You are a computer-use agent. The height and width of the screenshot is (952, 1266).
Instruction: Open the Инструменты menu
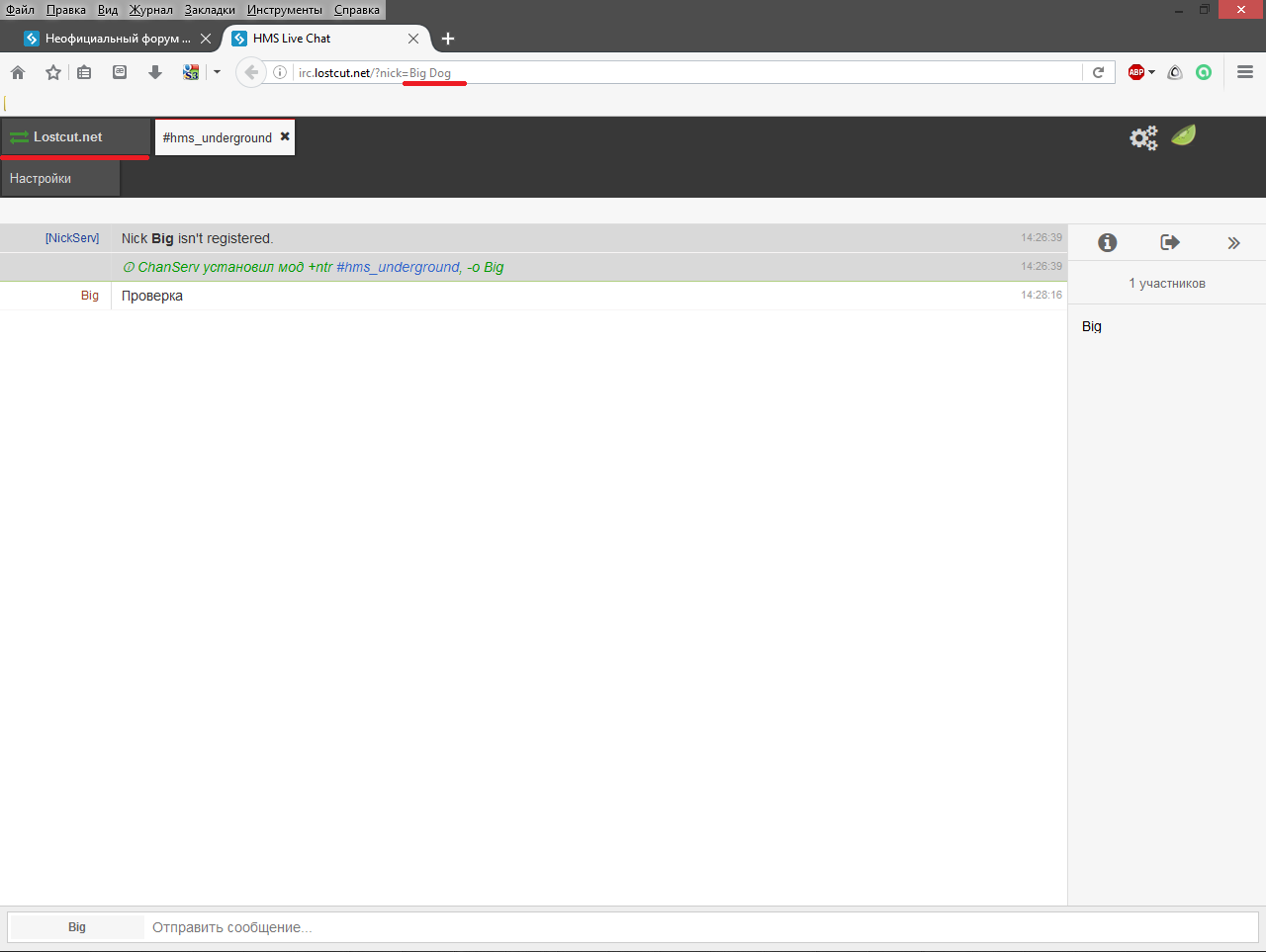(x=285, y=10)
